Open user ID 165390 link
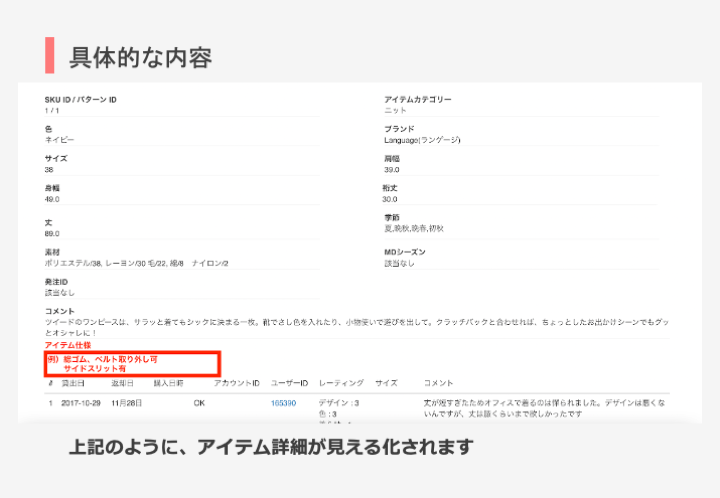 tap(283, 403)
